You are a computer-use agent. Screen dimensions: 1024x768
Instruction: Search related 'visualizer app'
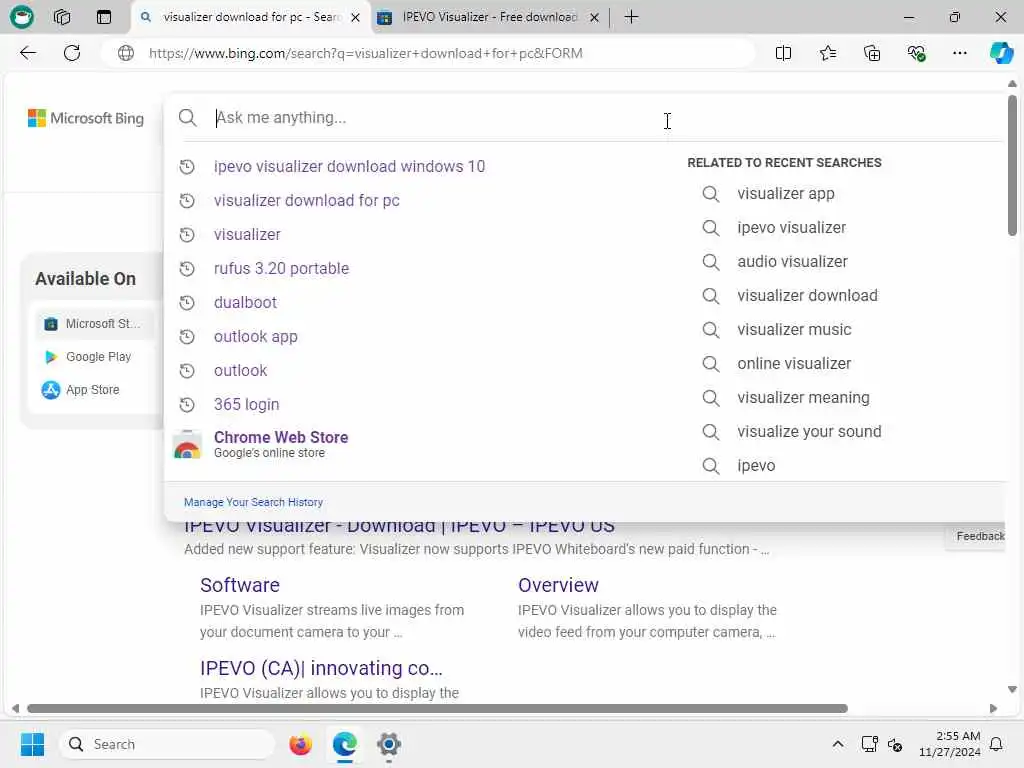coord(786,193)
